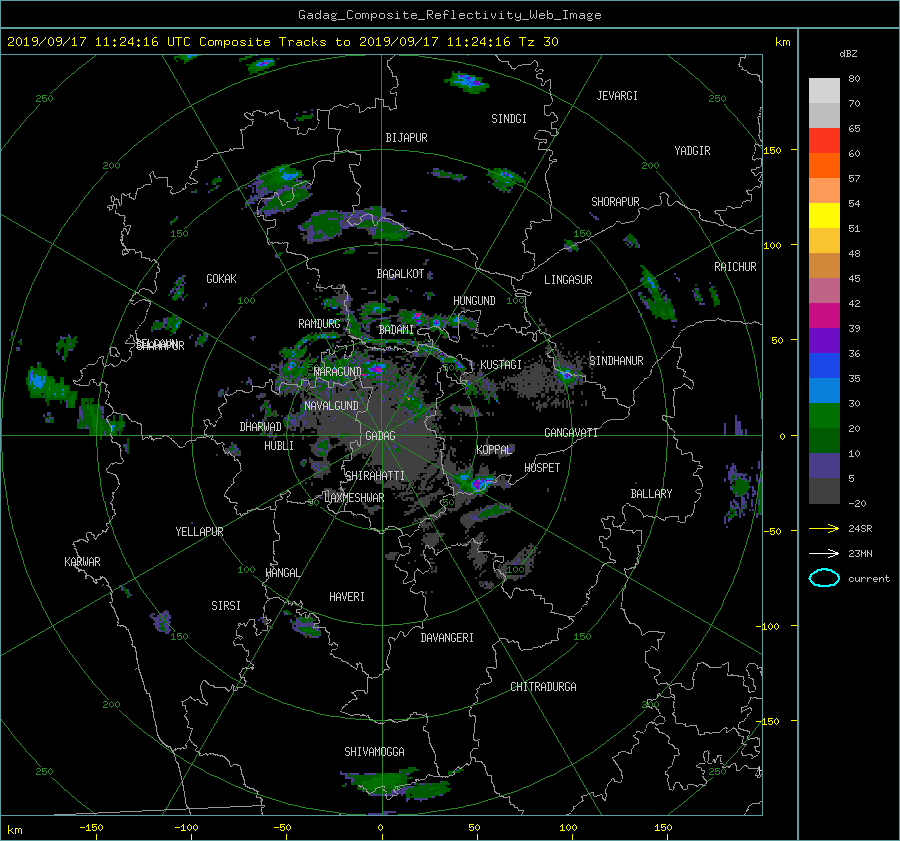Viewport: 900px width, 841px height.
Task: Click the HOSPET label
Action: [542, 468]
